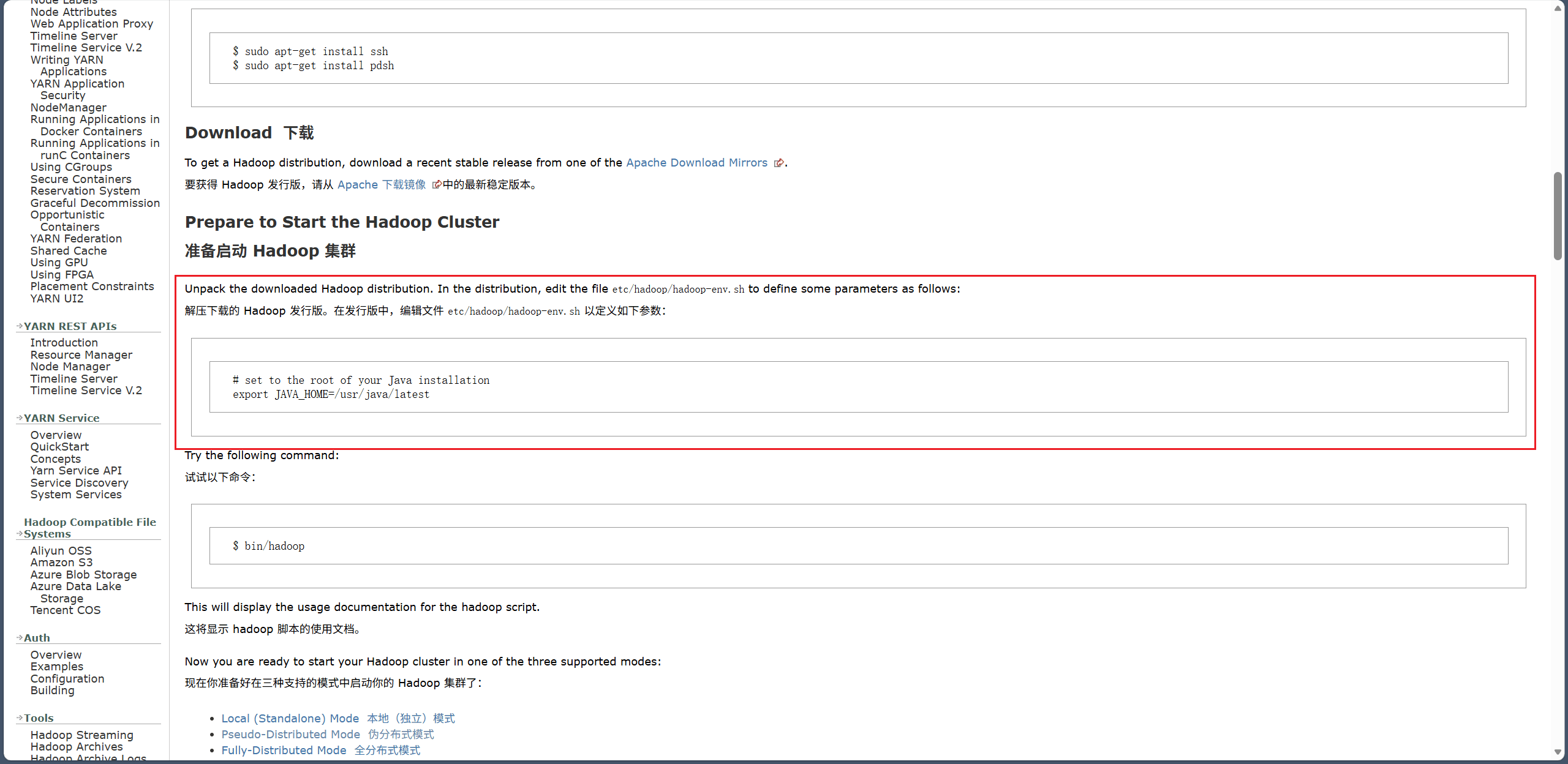Click the '$ bin/hadoop' command text
The image size is (1568, 764).
(x=268, y=546)
